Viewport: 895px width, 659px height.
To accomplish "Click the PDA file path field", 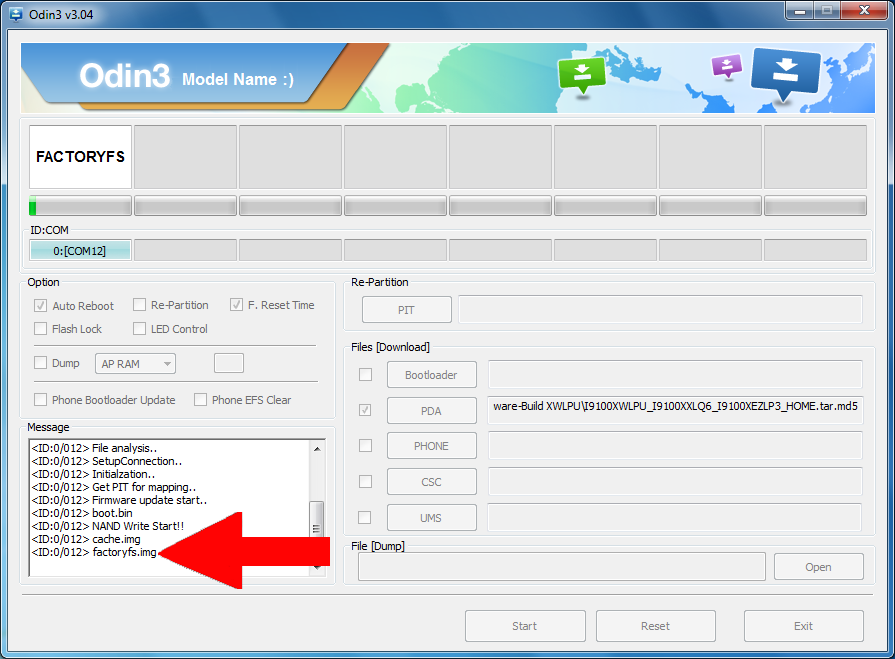I will tap(675, 410).
